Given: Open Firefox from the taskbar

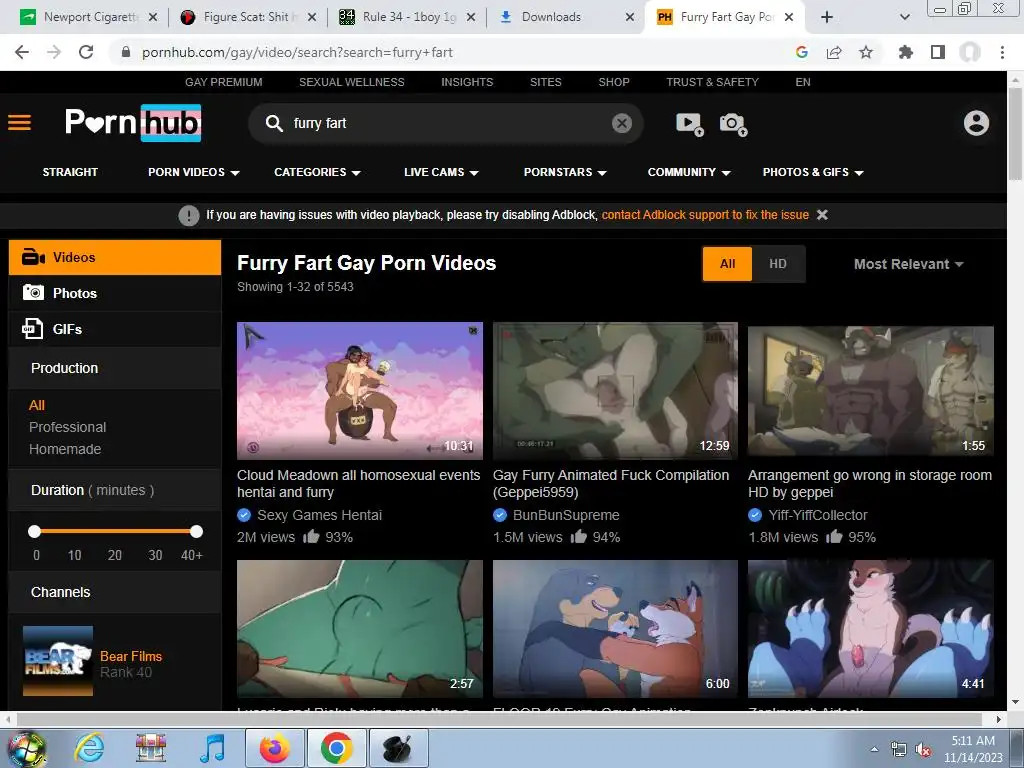Looking at the screenshot, I should 274,748.
